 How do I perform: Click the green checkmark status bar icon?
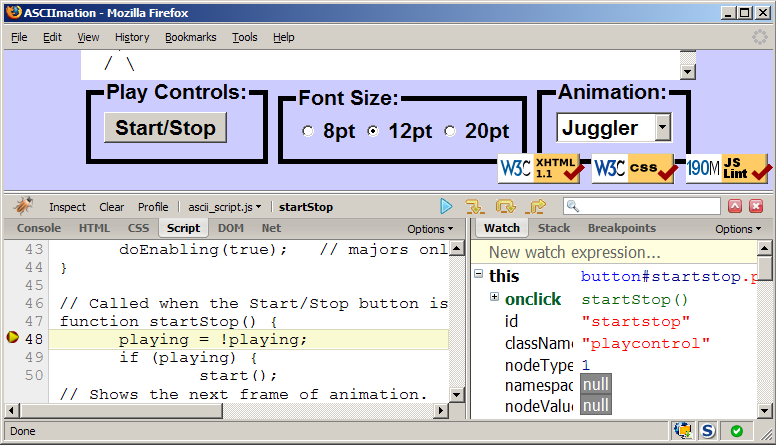737,431
